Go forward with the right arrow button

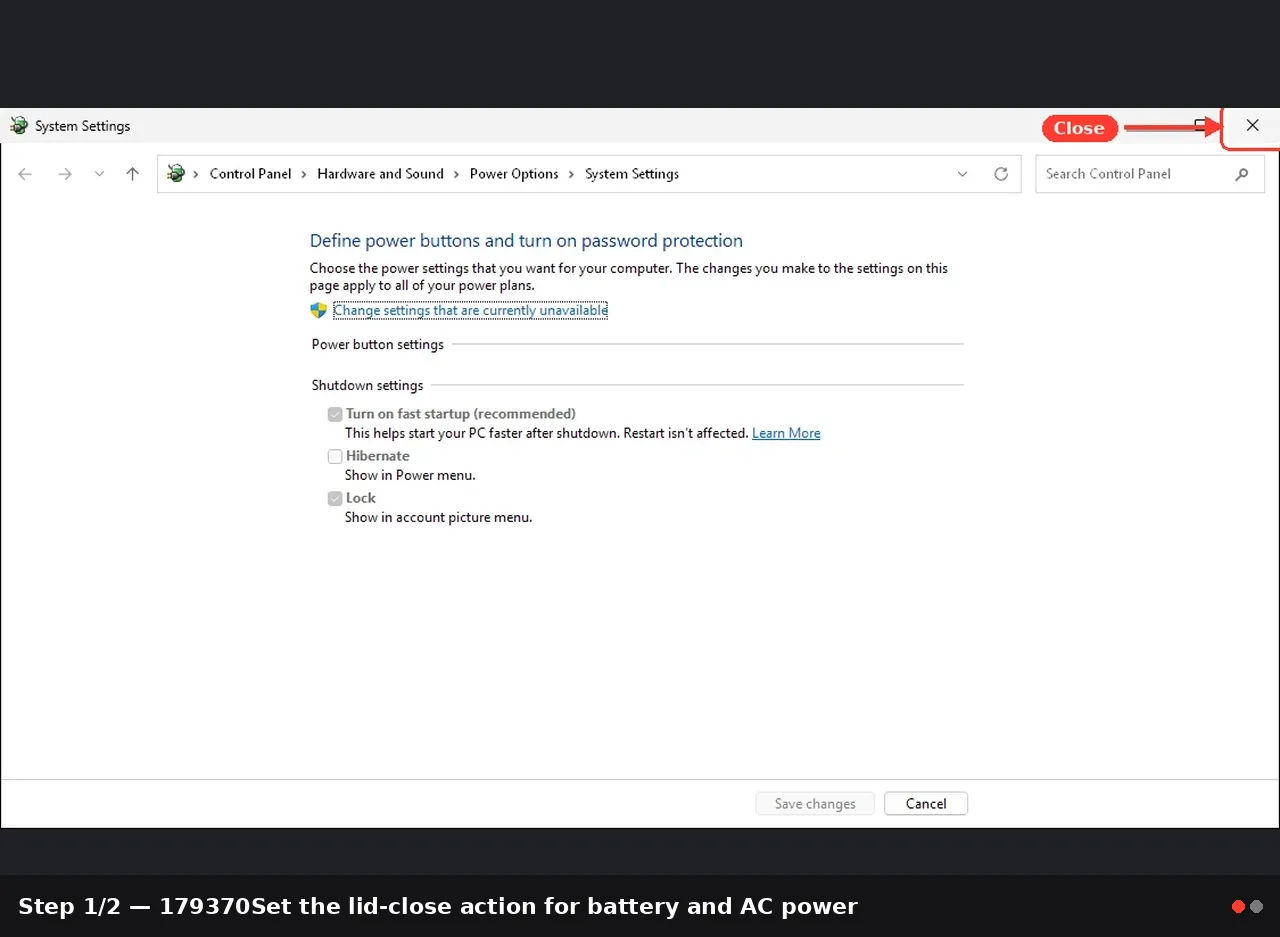point(65,174)
